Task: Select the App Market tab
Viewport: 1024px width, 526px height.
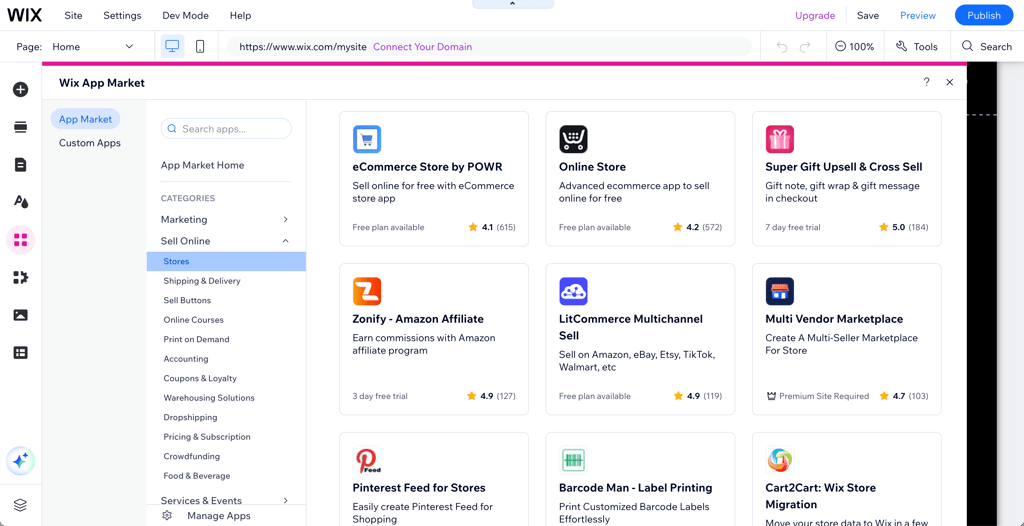Action: pyautogui.click(x=86, y=119)
